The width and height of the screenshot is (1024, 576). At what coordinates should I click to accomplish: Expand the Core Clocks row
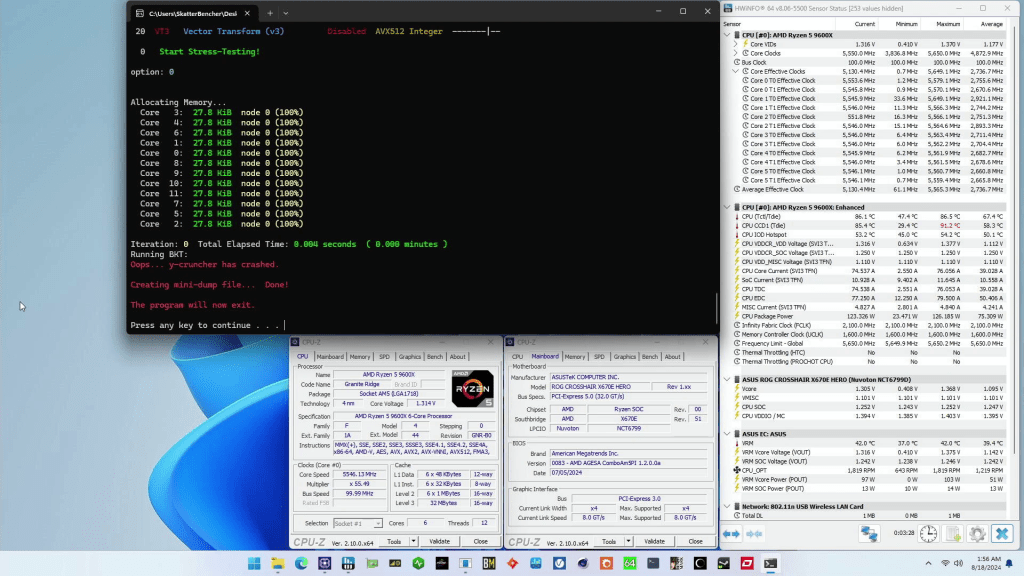(735, 54)
